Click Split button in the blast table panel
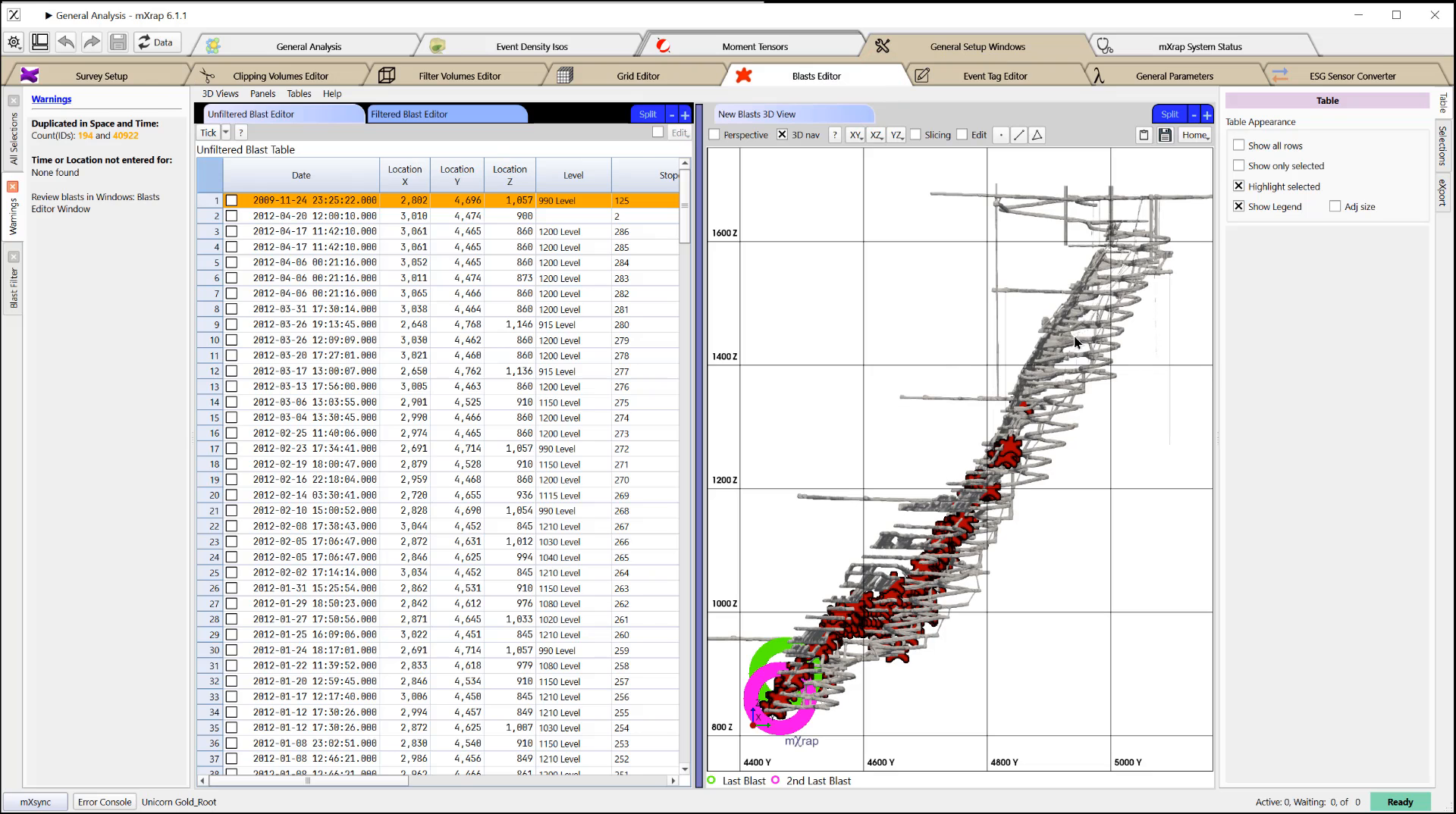This screenshot has width=1456, height=814. click(648, 114)
